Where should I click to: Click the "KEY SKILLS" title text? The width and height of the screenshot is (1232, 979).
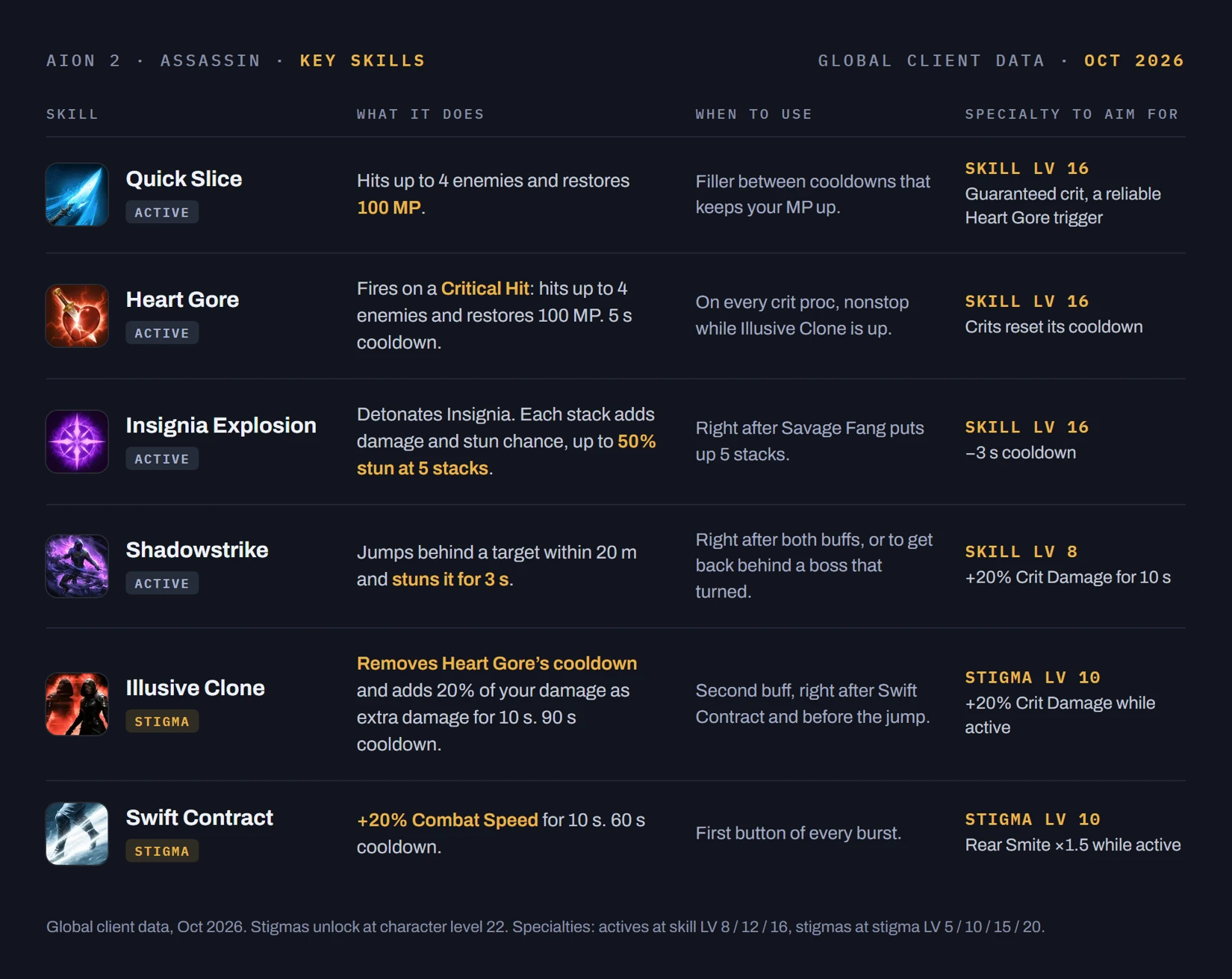[362, 60]
